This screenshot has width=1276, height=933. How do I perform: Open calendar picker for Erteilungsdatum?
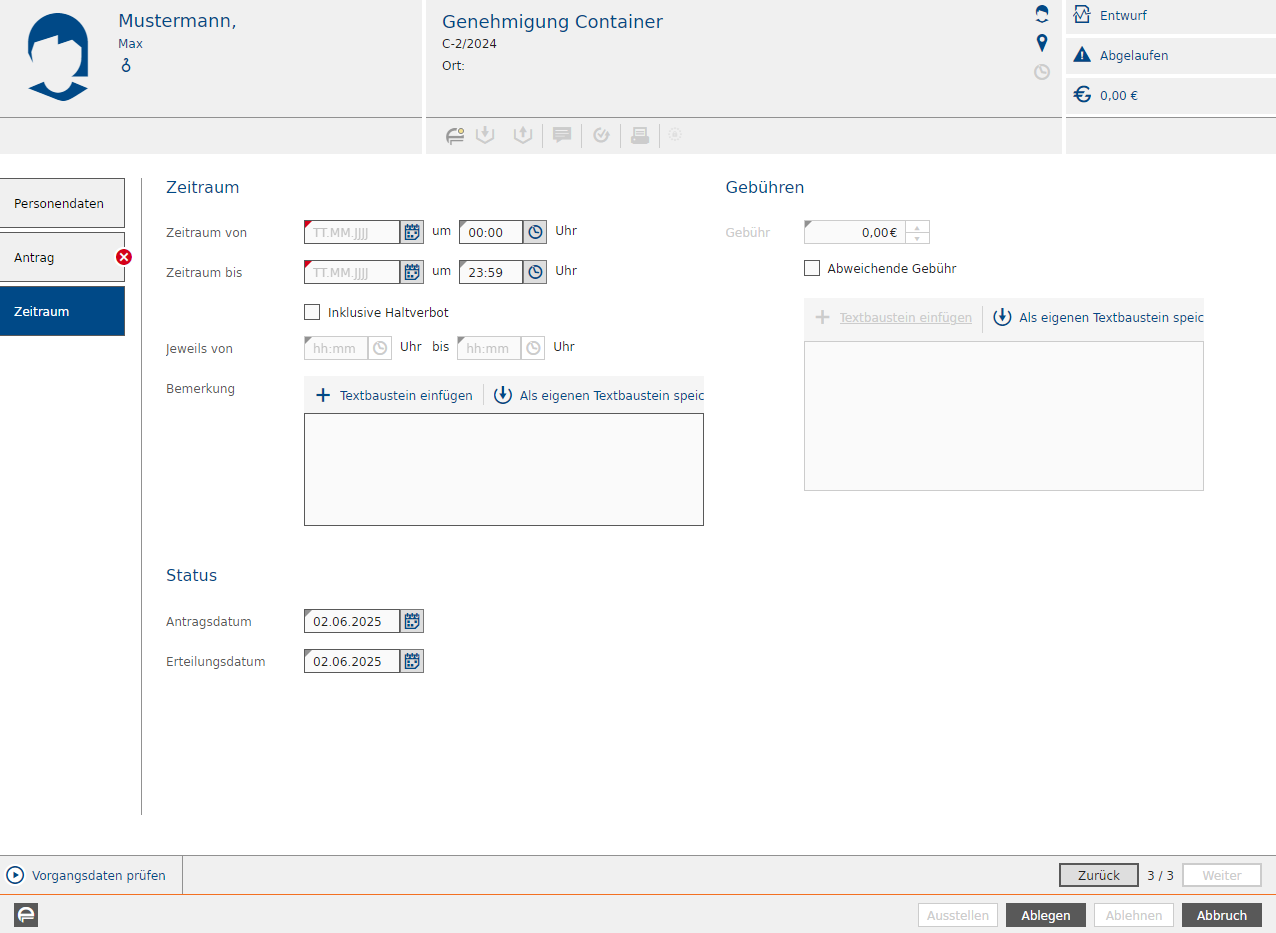412,661
